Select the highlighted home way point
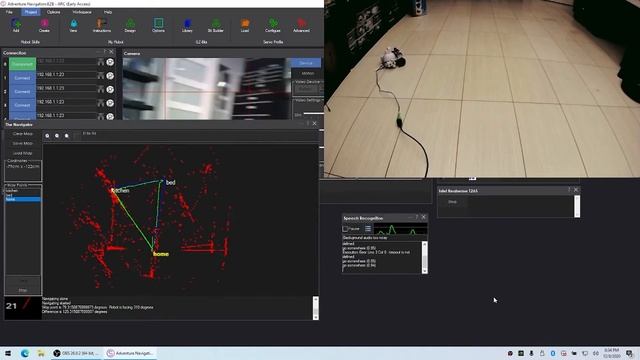This screenshot has width=640, height=360. [22, 199]
